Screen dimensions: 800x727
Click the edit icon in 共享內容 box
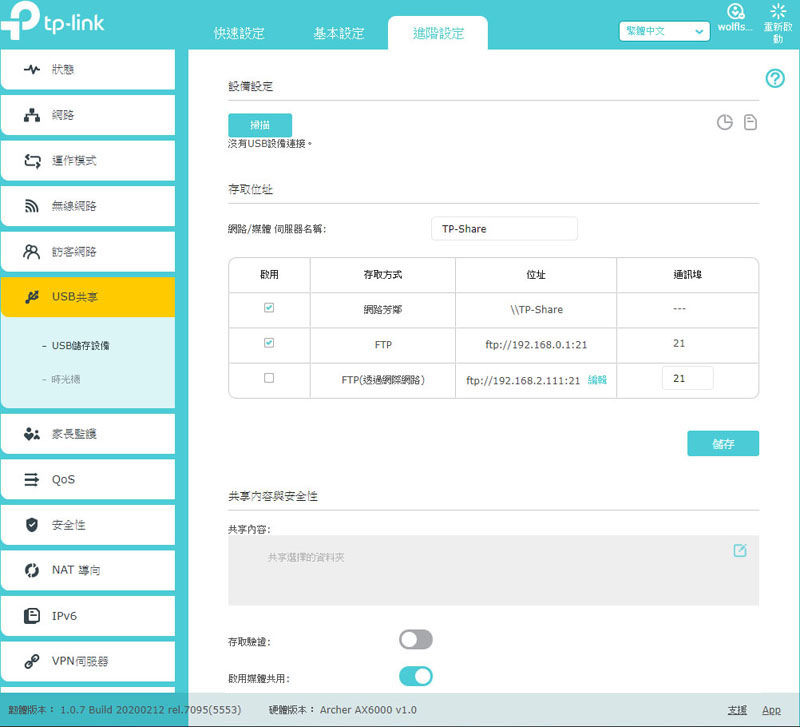click(x=740, y=550)
